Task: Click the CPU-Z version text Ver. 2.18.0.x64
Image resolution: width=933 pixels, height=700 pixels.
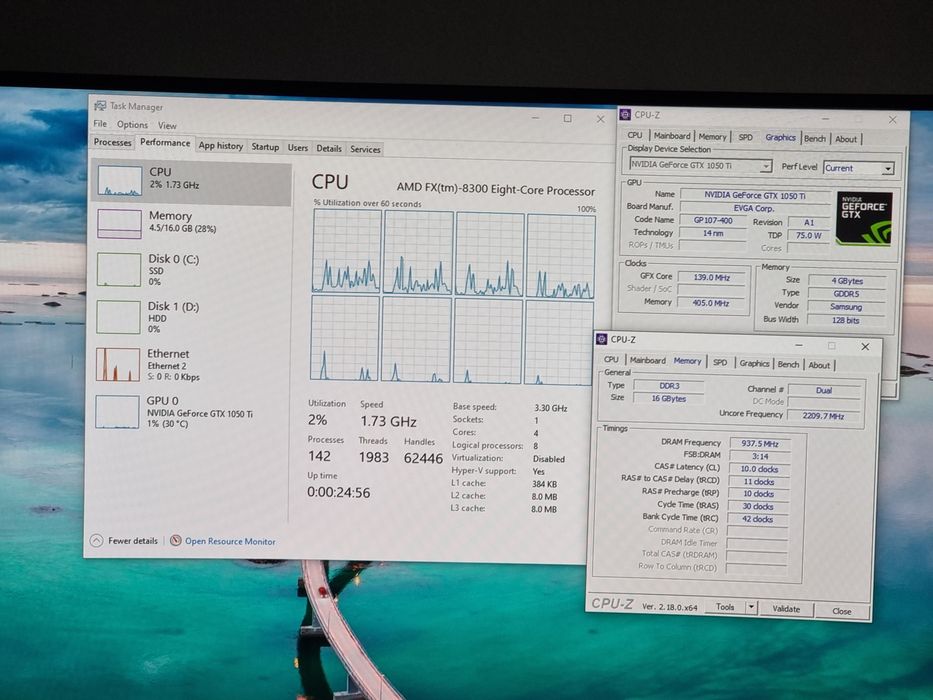Action: pos(669,607)
